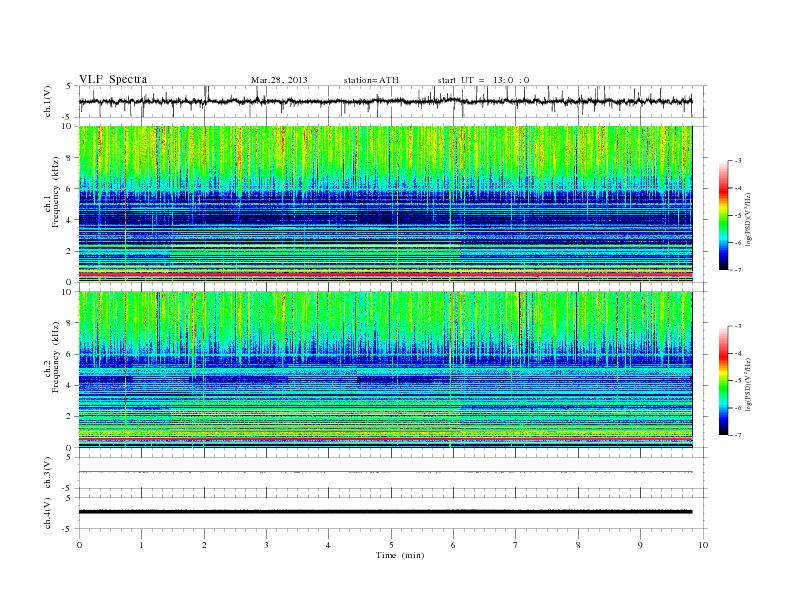Click the "ch.3(V)" axis label
The width and height of the screenshot is (792, 612).
pos(48,473)
